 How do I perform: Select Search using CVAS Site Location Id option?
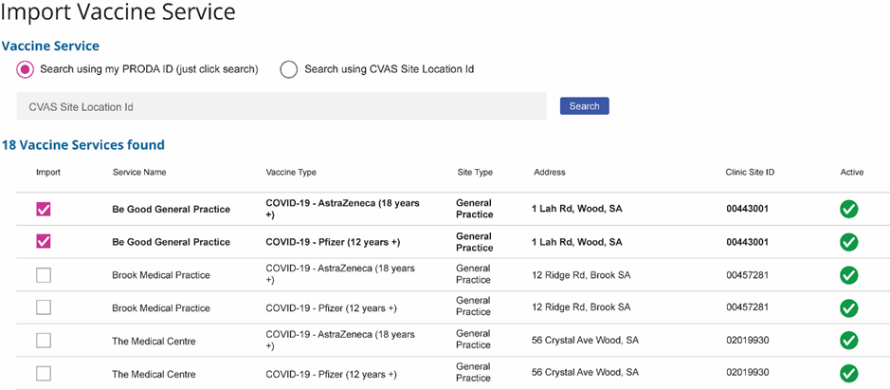289,69
